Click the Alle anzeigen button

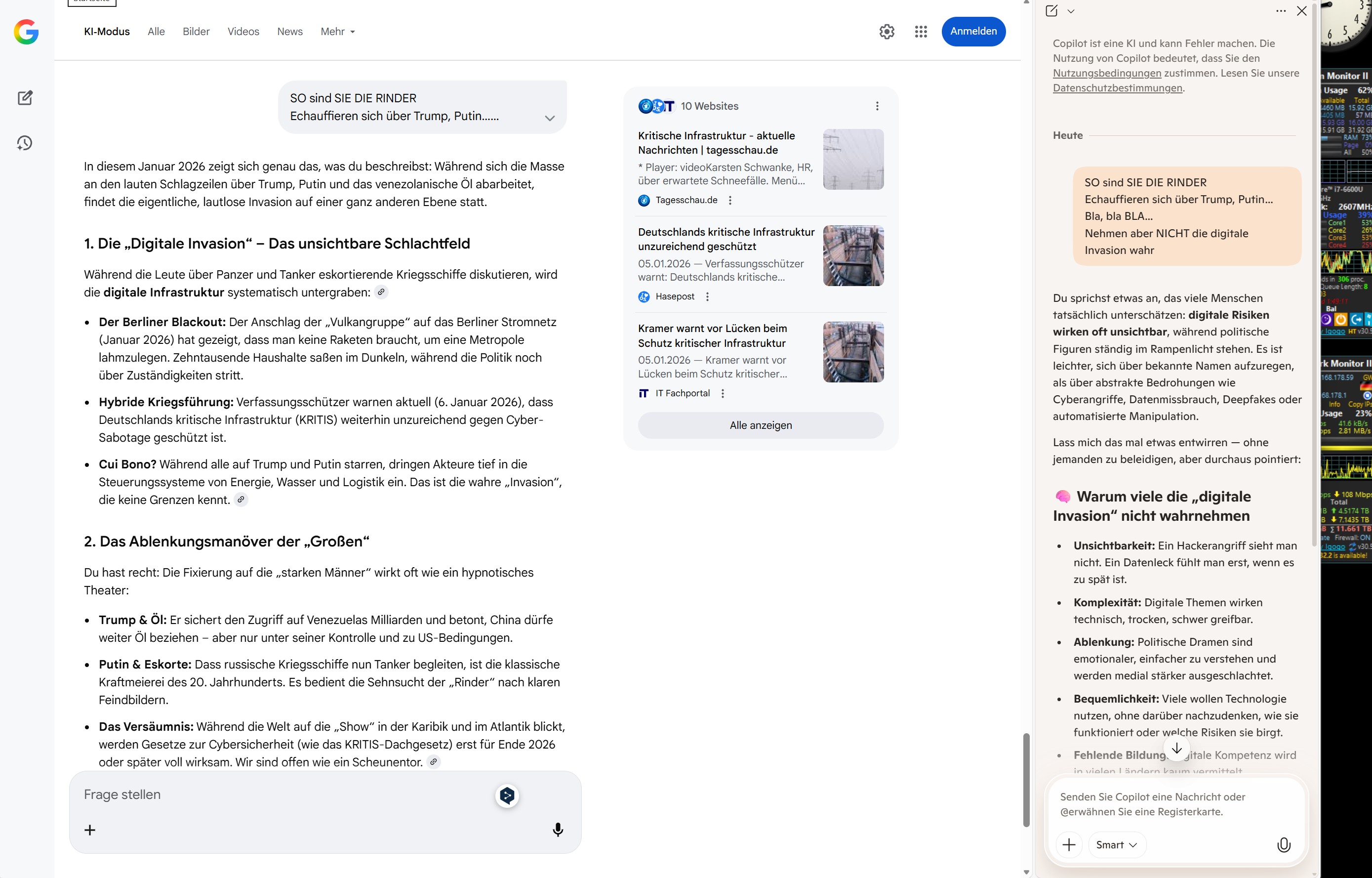[760, 425]
